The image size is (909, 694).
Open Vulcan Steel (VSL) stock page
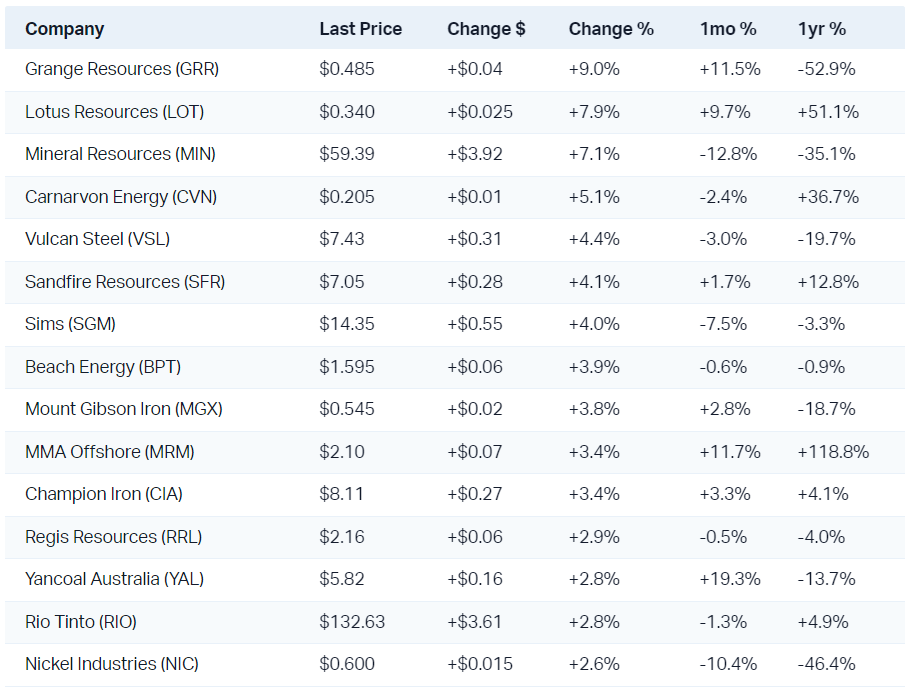point(97,239)
